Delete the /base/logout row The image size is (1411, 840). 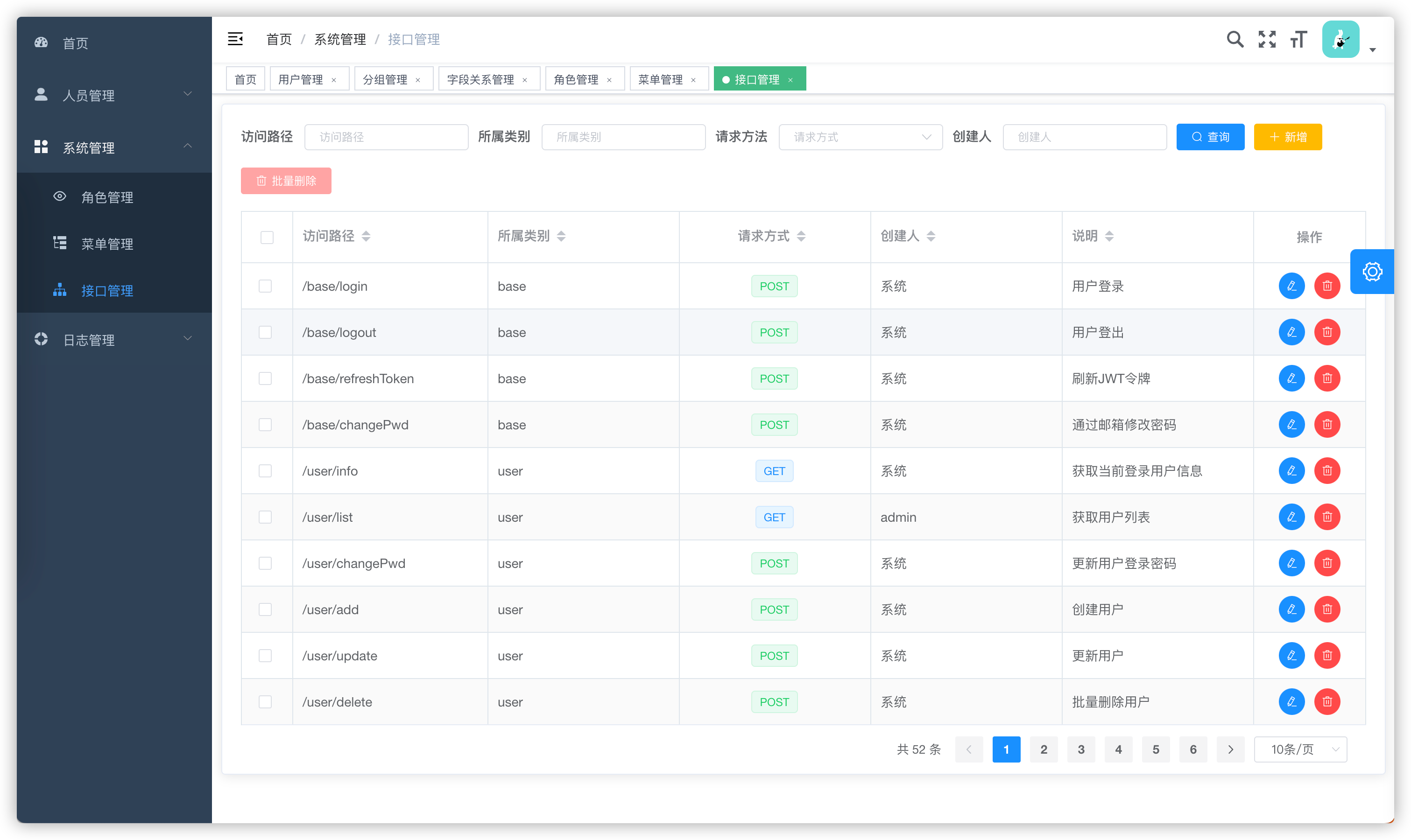(1326, 332)
